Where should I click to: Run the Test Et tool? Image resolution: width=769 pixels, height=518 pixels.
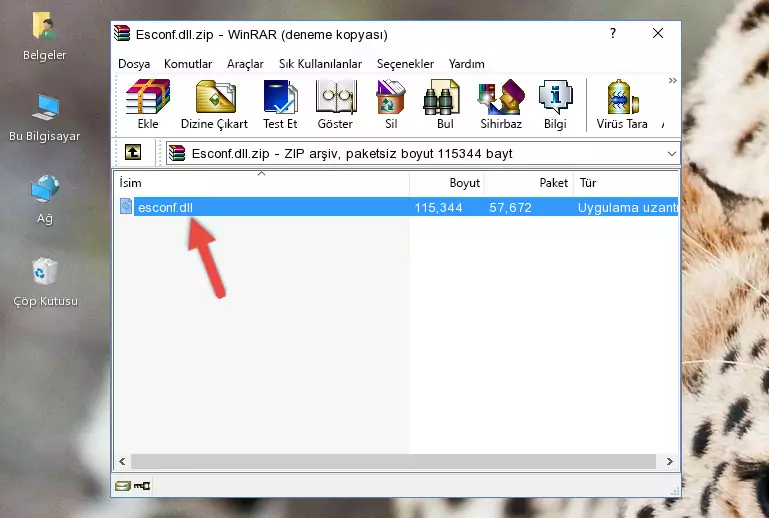point(280,104)
